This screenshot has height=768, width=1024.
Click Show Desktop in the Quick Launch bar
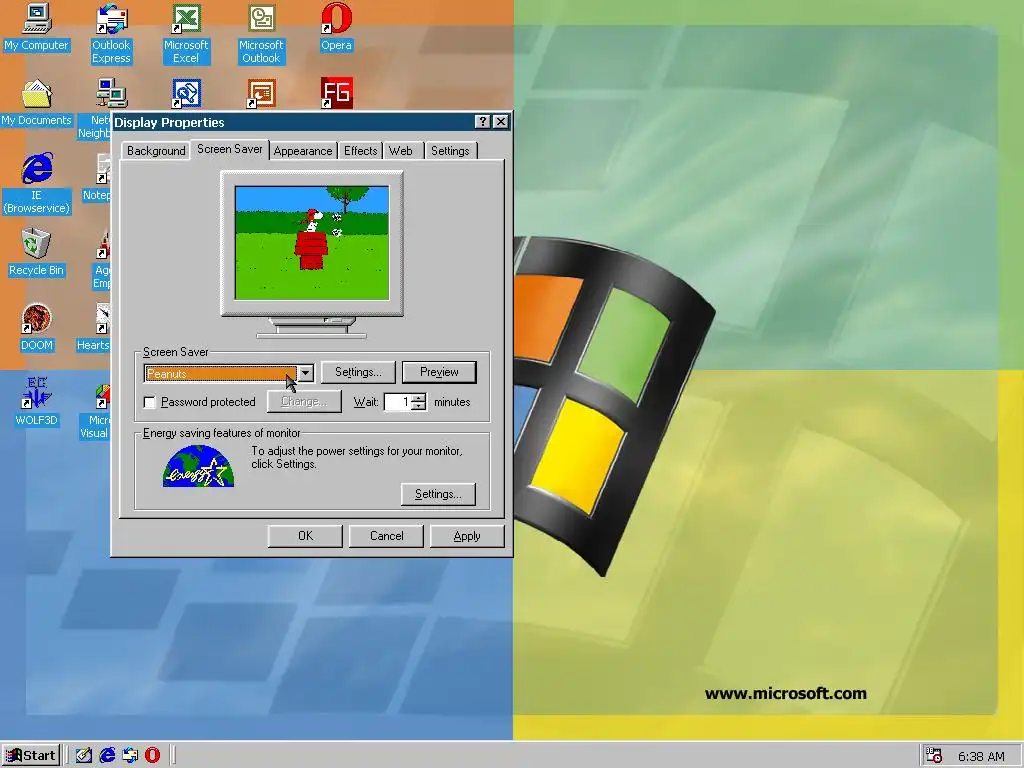click(84, 756)
